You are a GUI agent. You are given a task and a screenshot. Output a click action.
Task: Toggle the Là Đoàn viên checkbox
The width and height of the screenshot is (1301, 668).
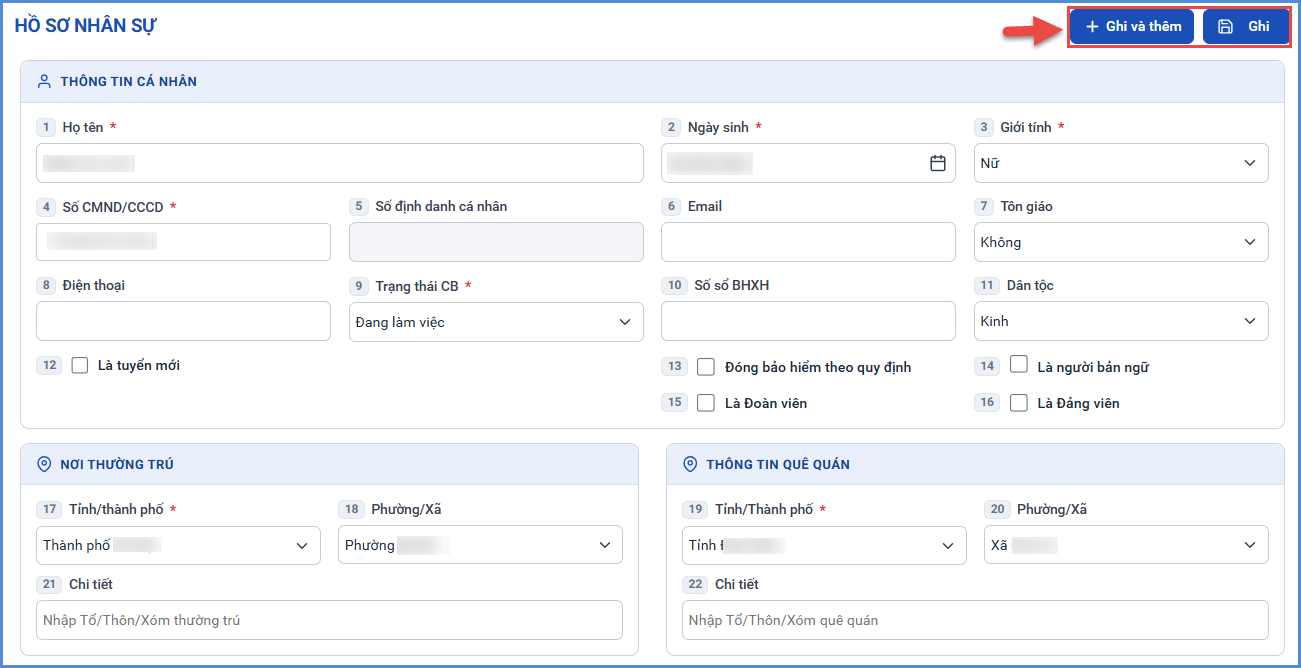[x=706, y=403]
